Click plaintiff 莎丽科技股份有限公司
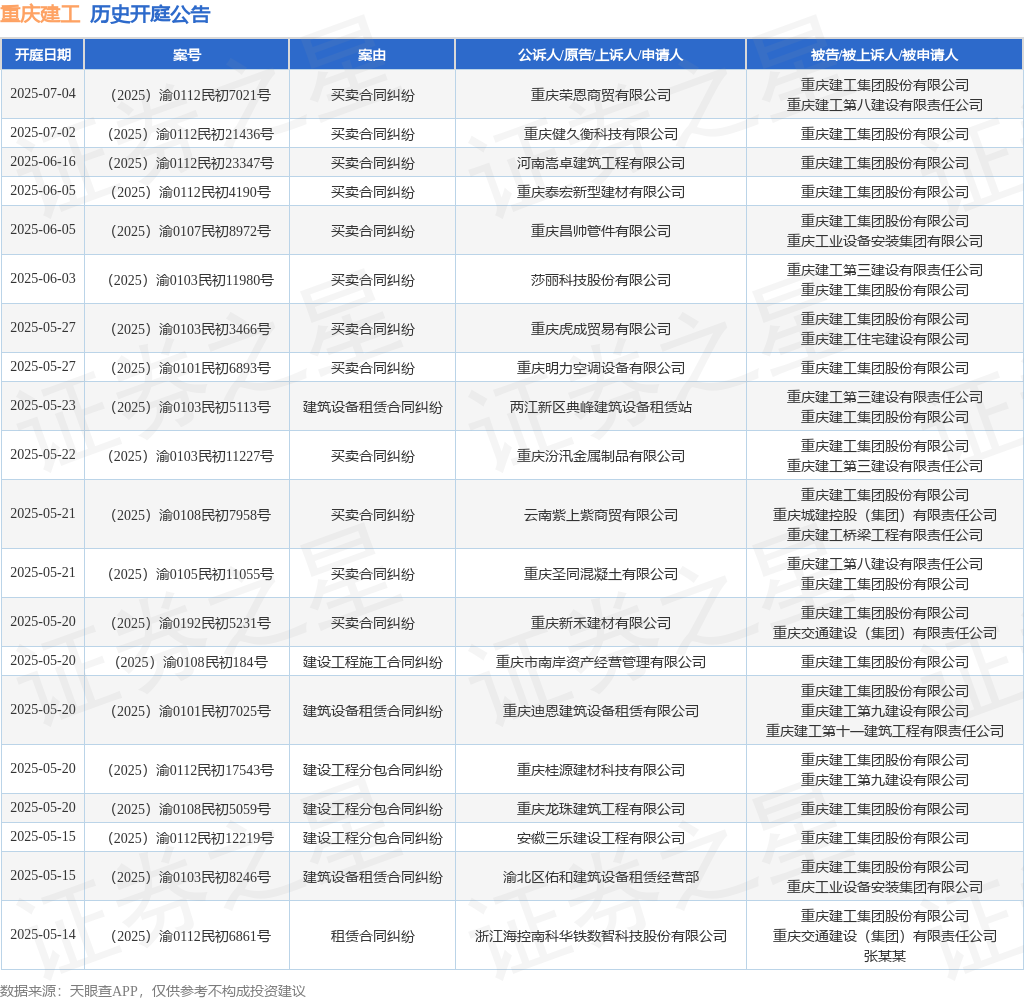 tap(601, 280)
